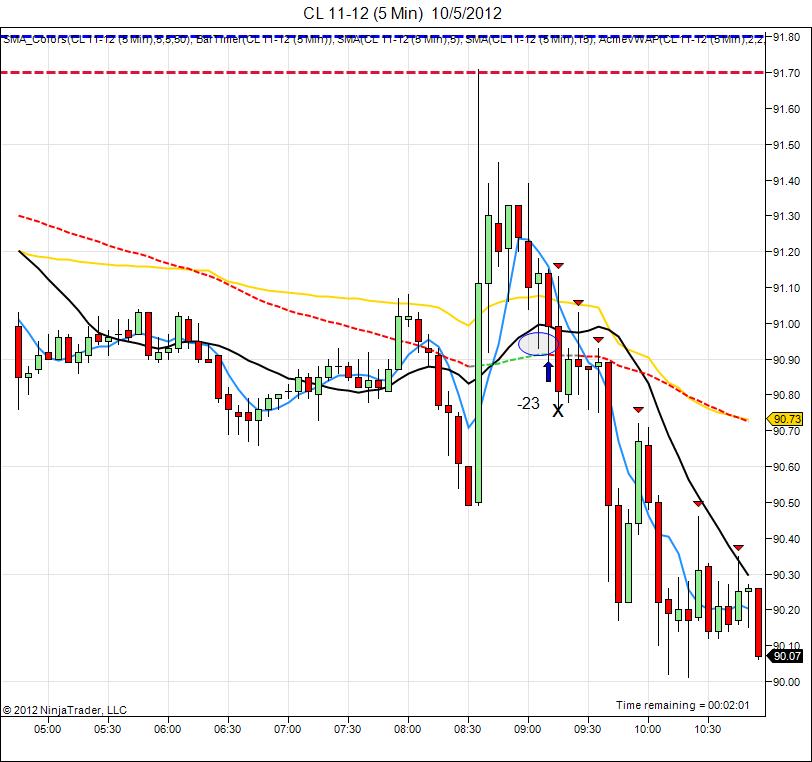Click the 09:30 time axis label
The height and width of the screenshot is (762, 812).
588,729
